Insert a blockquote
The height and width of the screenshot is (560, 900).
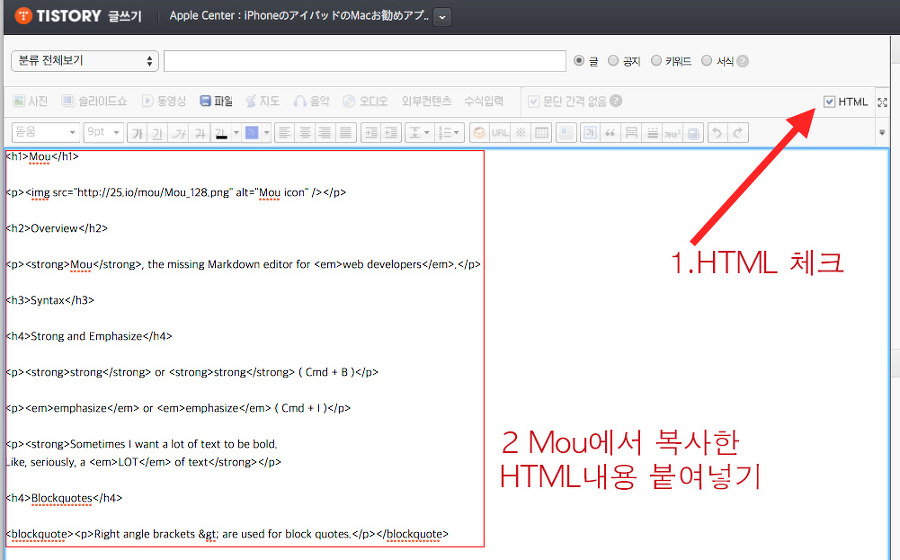coord(610,133)
